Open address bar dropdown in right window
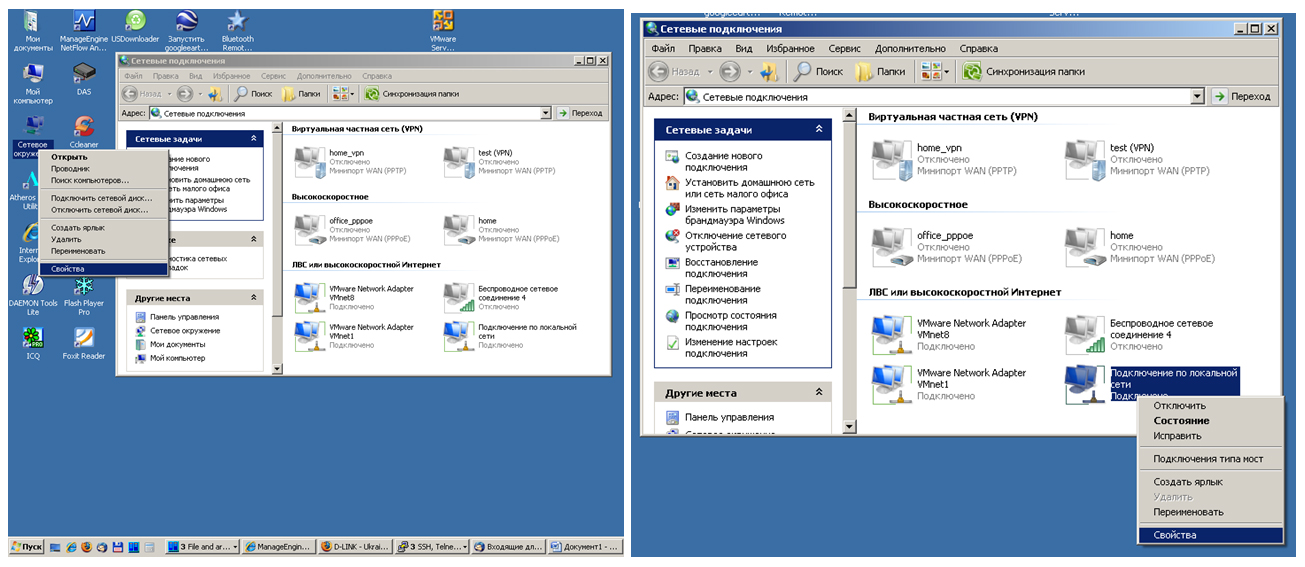 tap(1197, 97)
